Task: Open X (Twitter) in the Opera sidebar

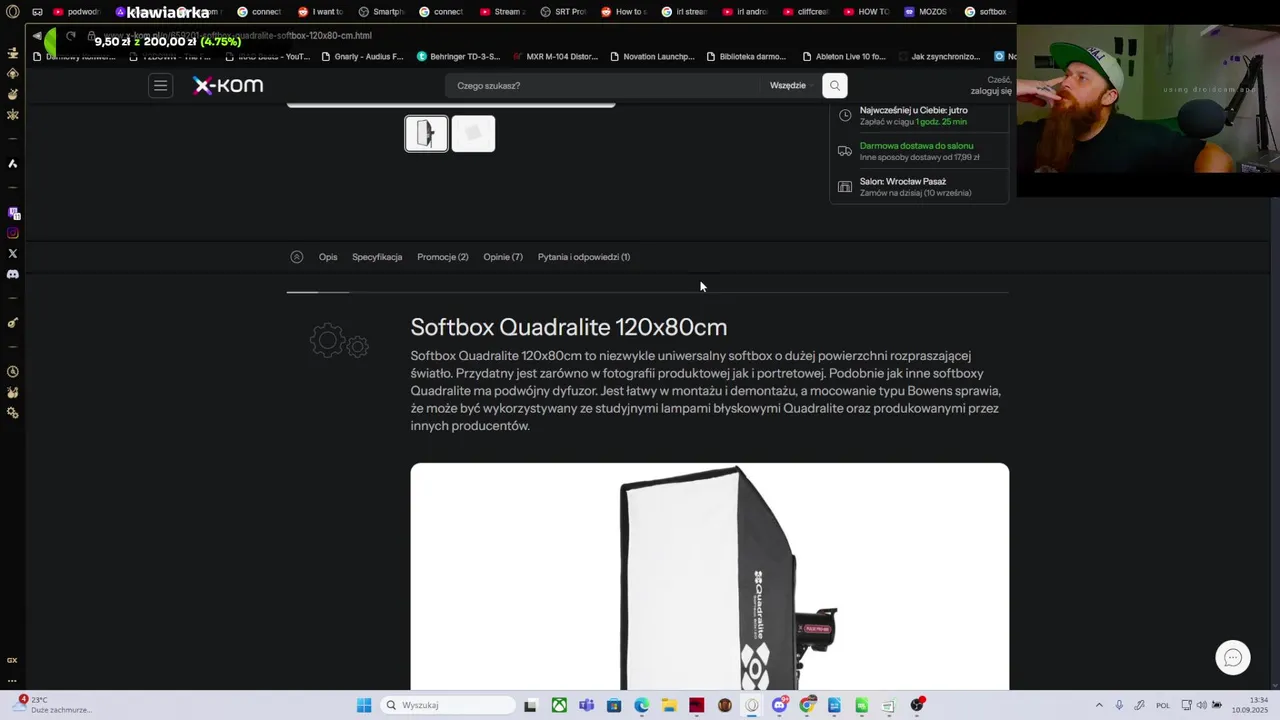Action: 13,254
